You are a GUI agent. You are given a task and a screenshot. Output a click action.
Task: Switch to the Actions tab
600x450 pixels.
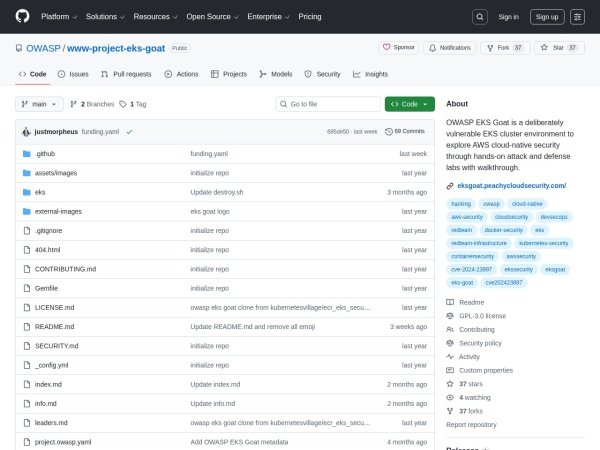pos(181,74)
